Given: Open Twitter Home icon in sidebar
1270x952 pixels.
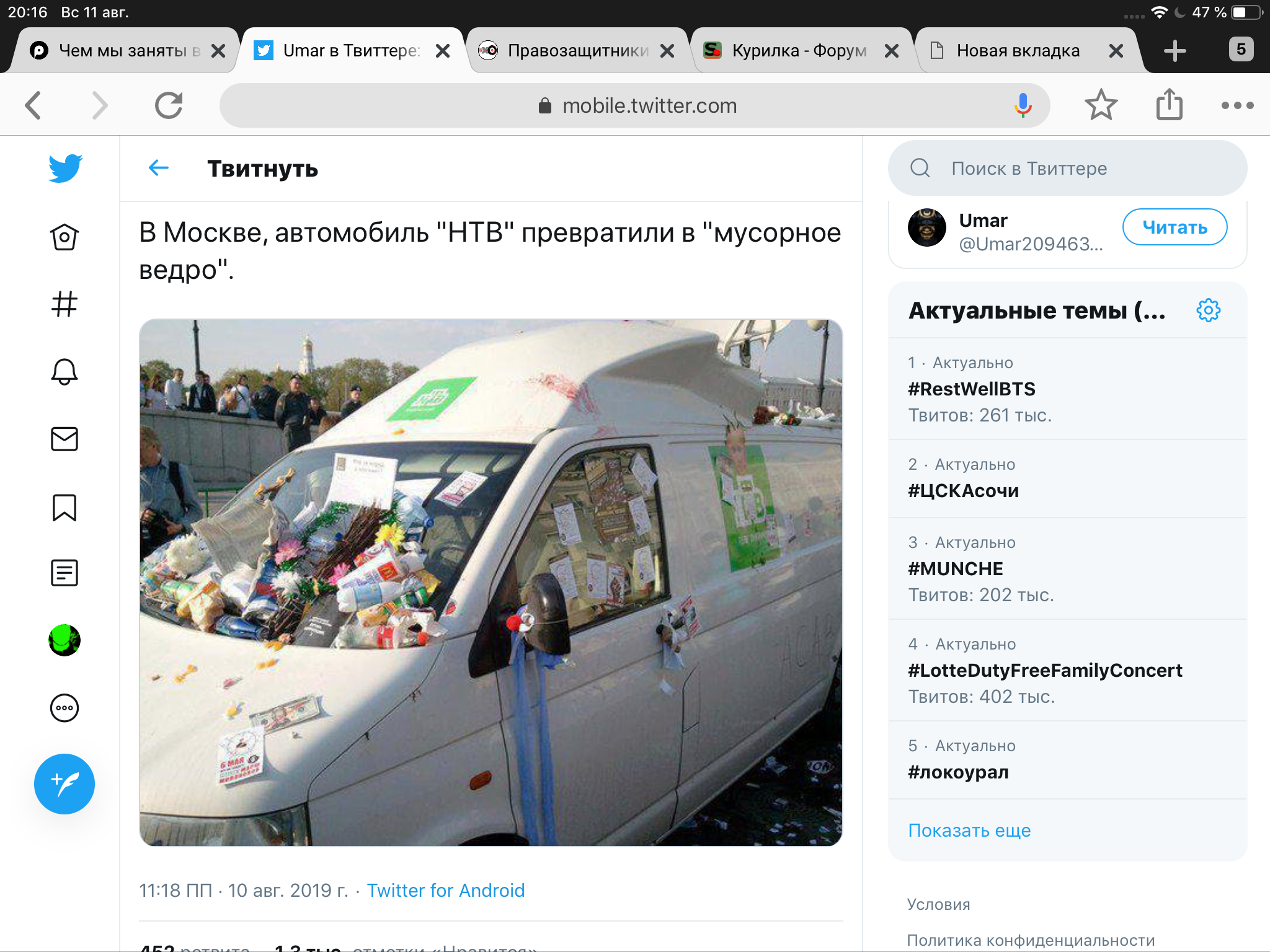Looking at the screenshot, I should pos(64,237).
